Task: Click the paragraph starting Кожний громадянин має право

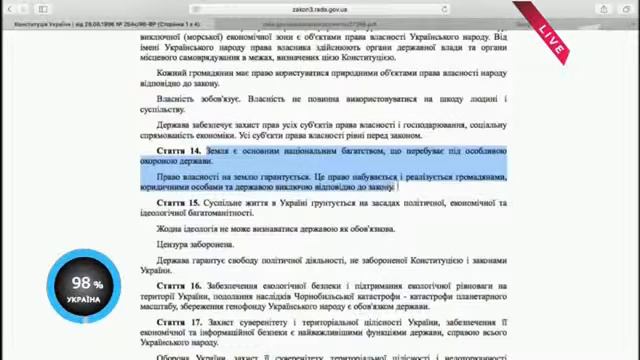Action: [x=323, y=78]
